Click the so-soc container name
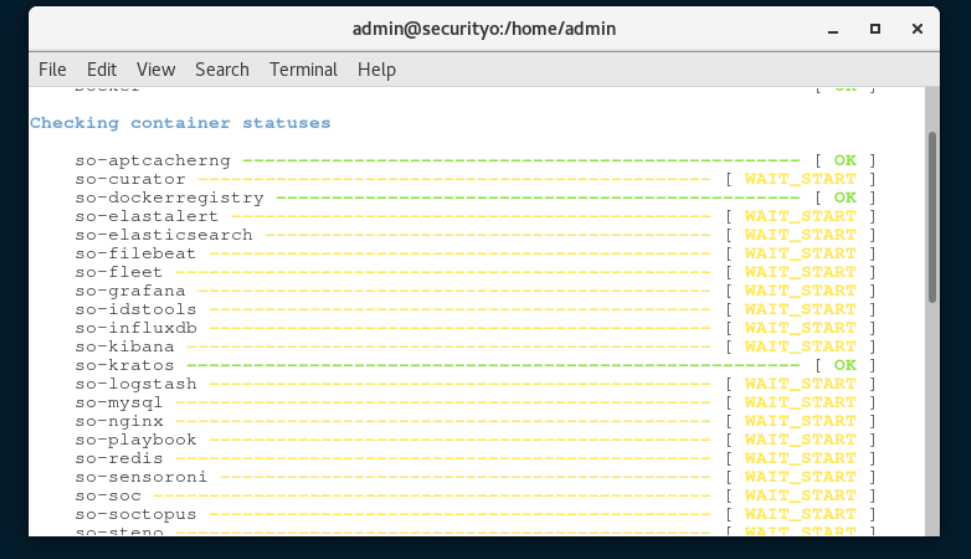Viewport: 971px width, 559px height. pyautogui.click(x=108, y=495)
